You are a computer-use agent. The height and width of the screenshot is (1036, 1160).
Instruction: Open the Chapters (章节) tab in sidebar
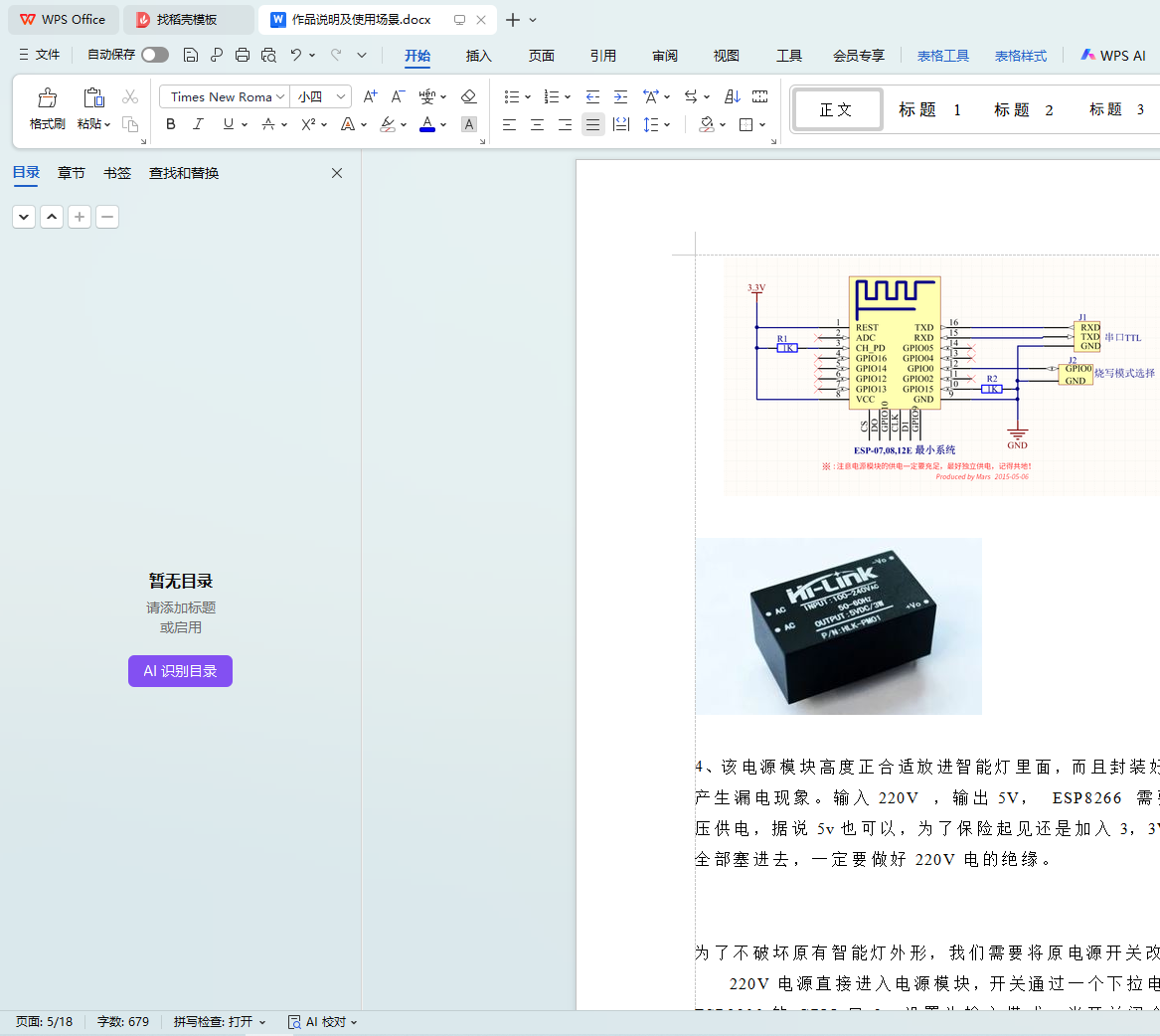coord(72,173)
